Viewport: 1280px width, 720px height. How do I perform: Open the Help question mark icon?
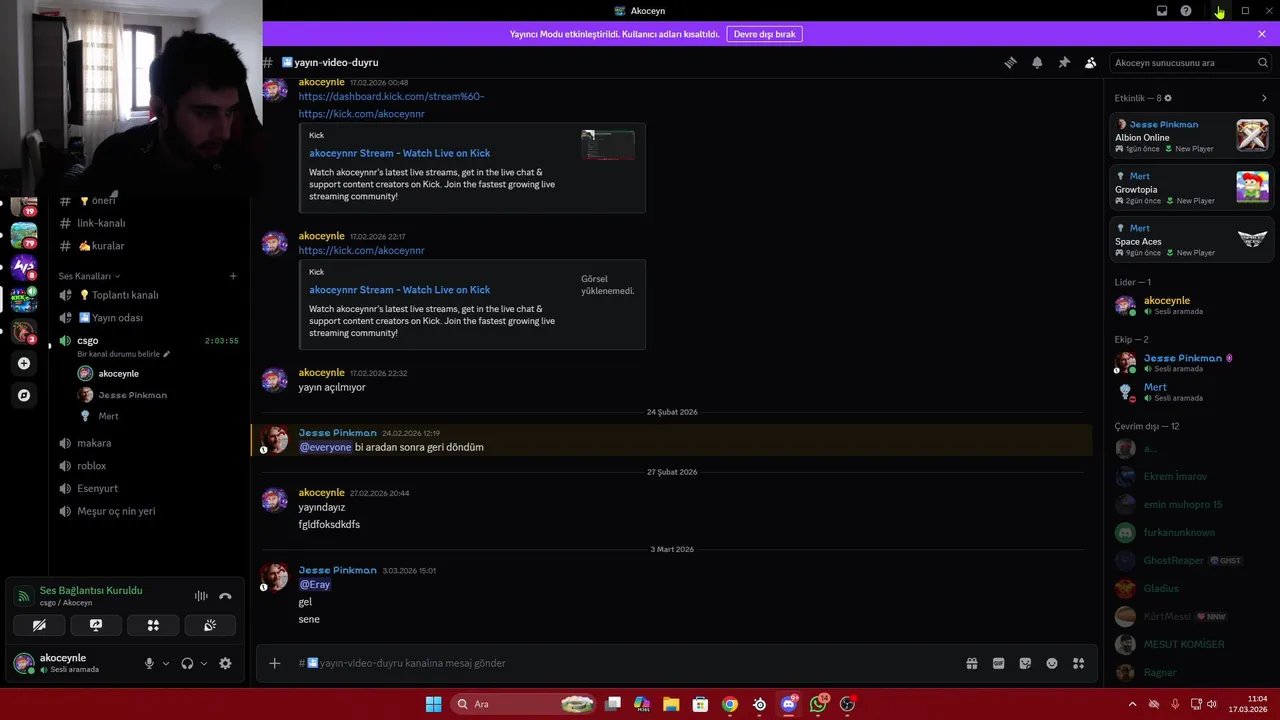[x=1186, y=11]
